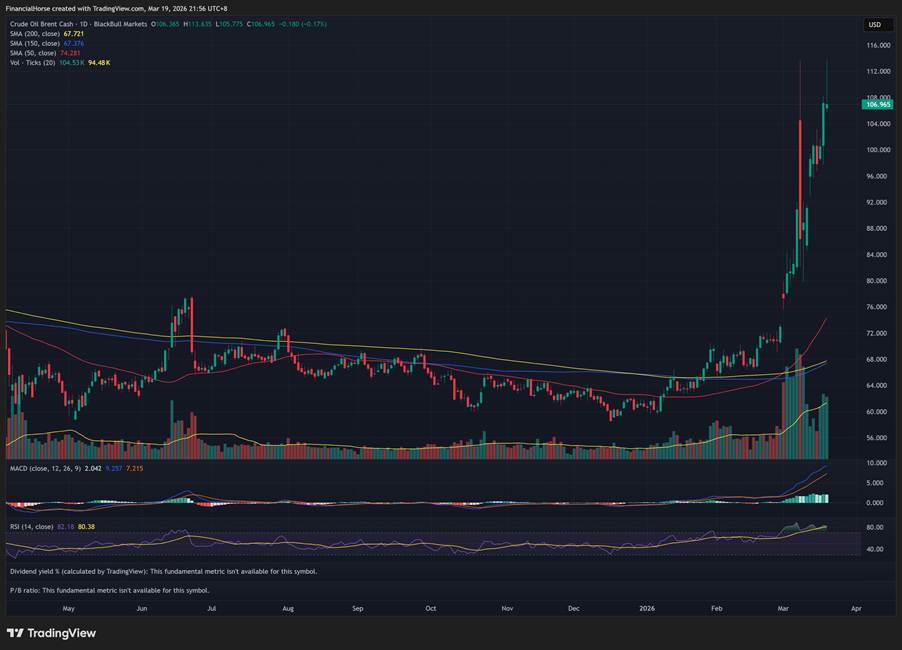
Task: Click the 116.000 price scale label
Action: pyautogui.click(x=878, y=46)
